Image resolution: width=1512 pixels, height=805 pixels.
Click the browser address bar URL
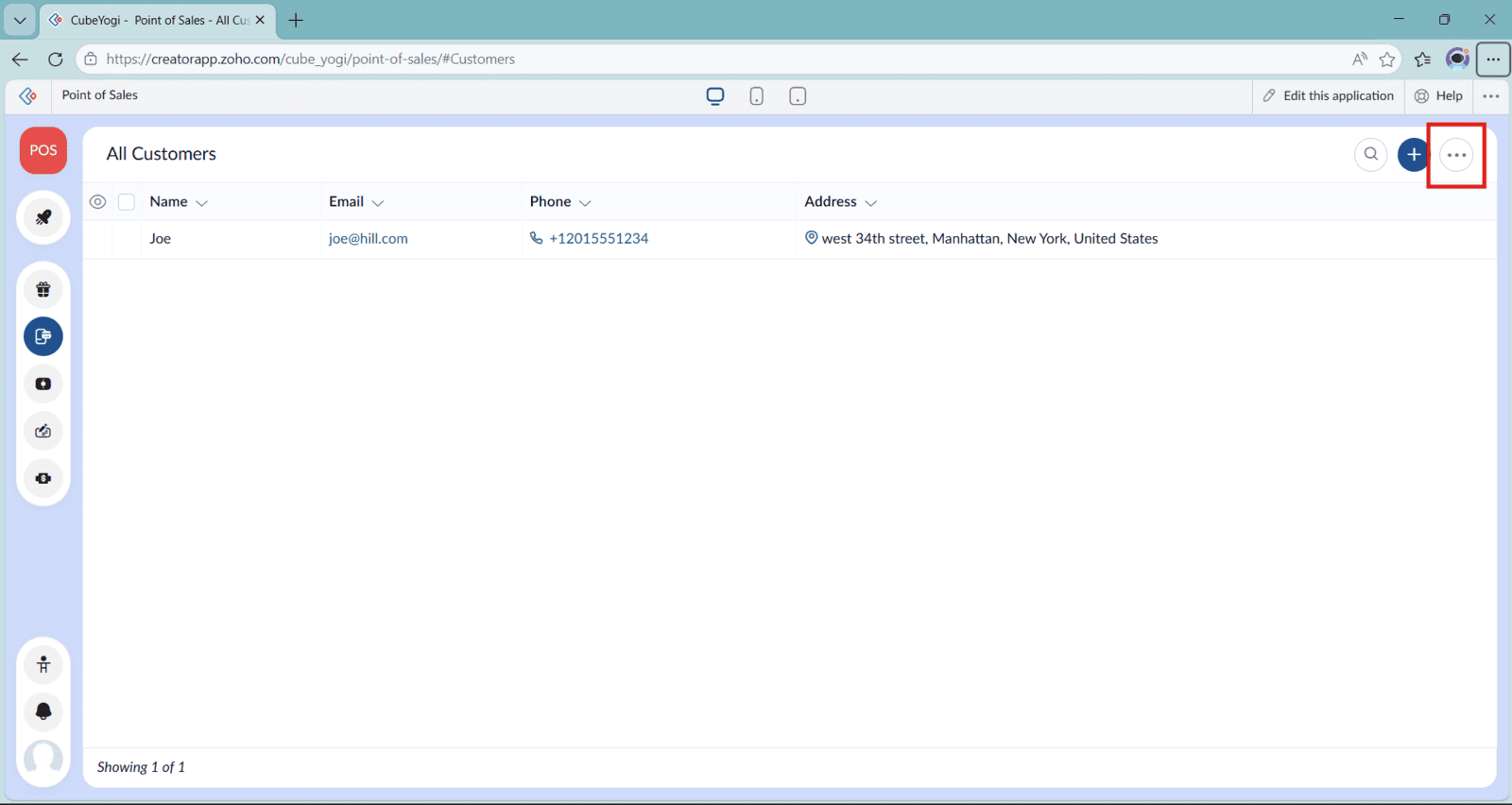[310, 59]
